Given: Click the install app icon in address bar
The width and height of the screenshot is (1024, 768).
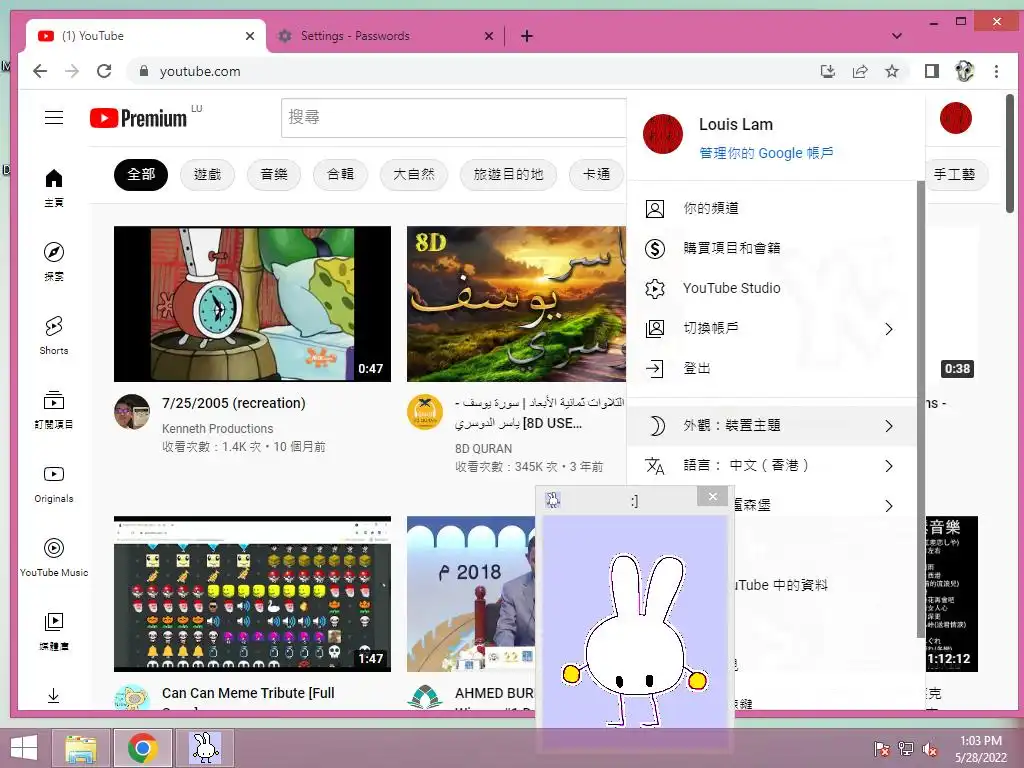Looking at the screenshot, I should pos(828,71).
